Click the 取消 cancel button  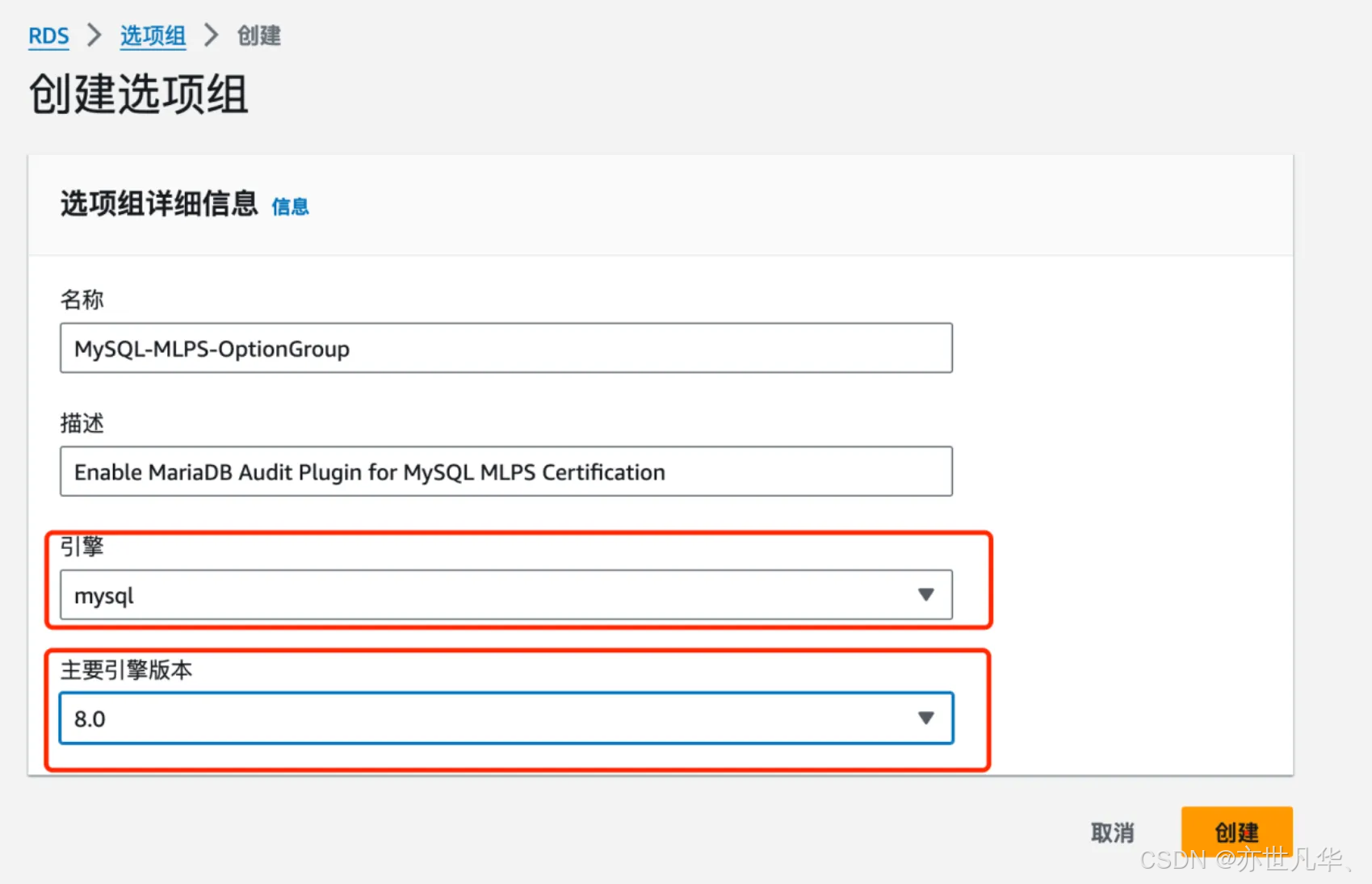[x=1113, y=832]
